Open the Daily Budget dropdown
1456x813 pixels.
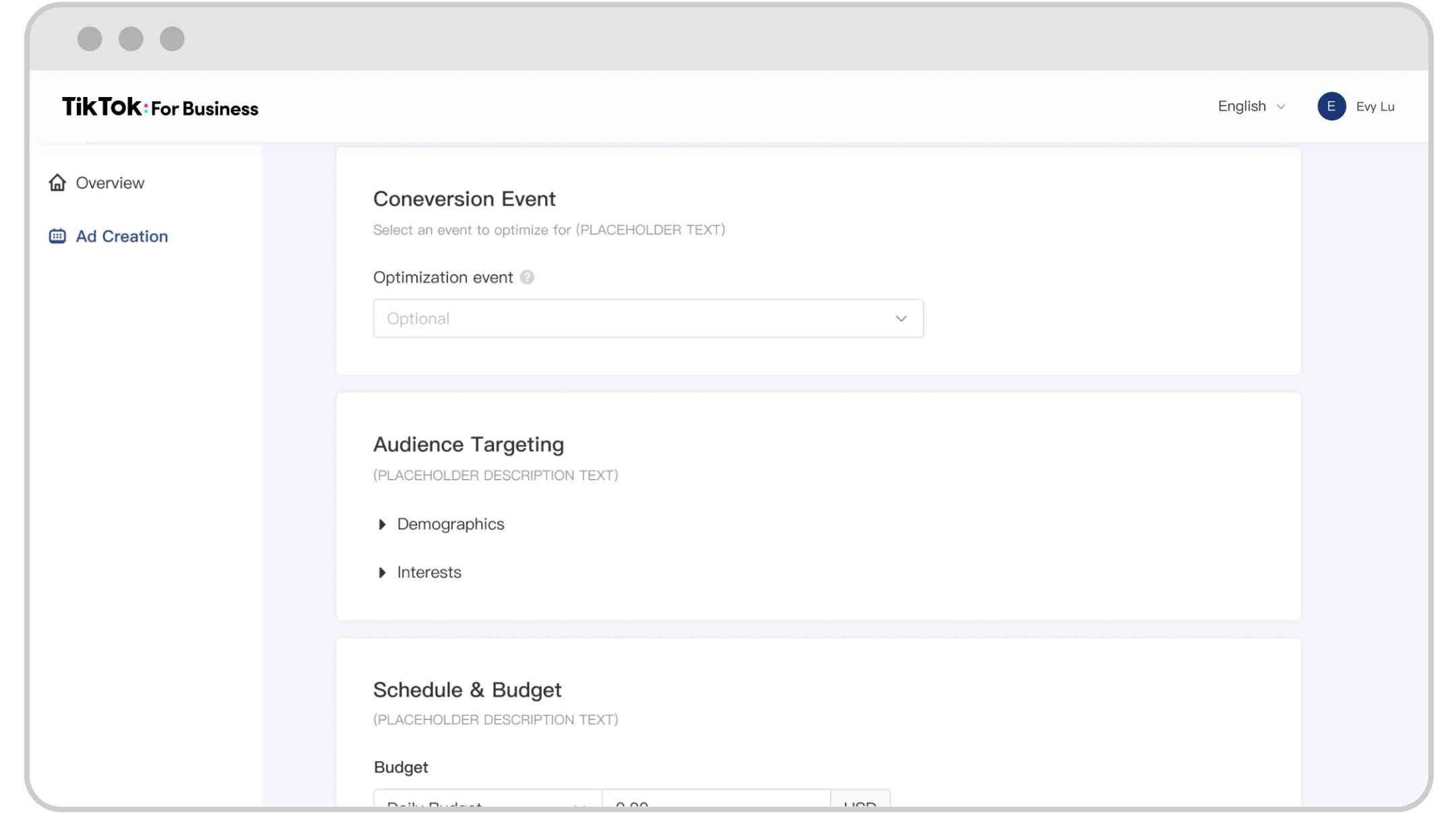tap(485, 805)
